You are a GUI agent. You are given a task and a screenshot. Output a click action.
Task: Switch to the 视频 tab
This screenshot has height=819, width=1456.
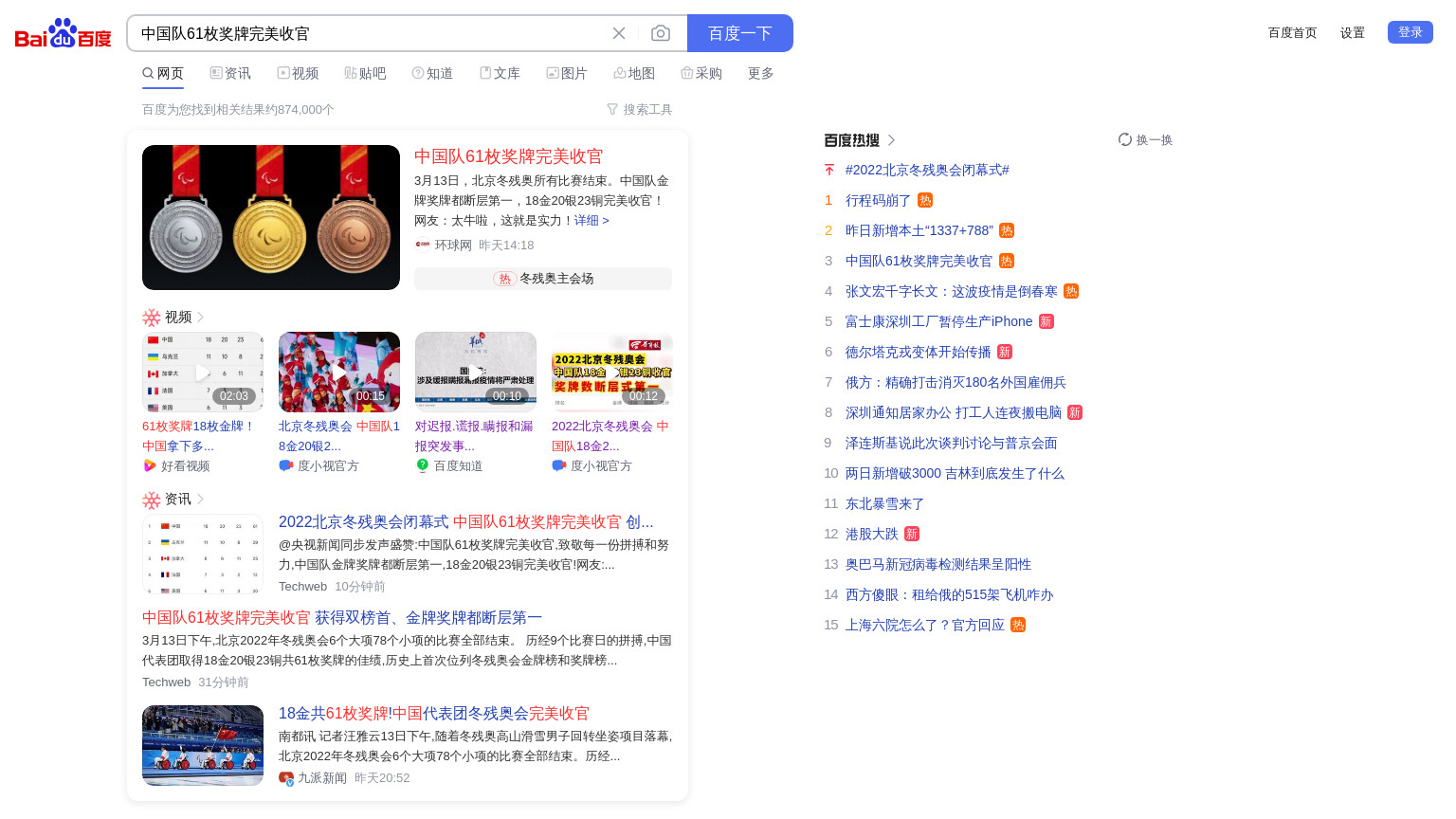(298, 73)
